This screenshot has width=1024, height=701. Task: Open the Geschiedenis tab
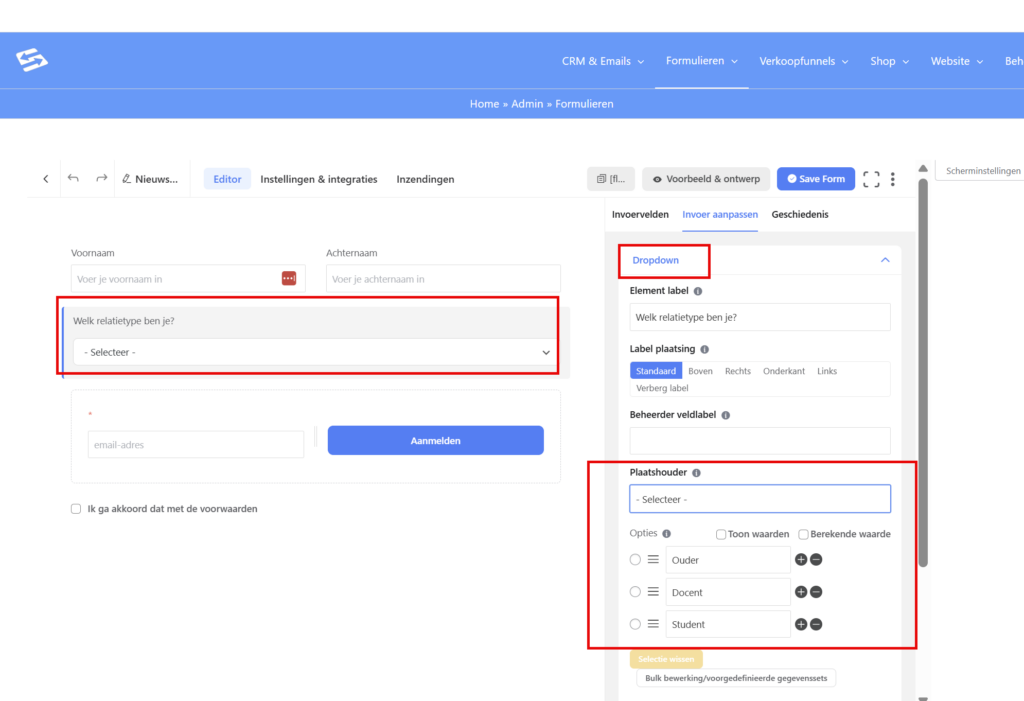click(x=799, y=214)
